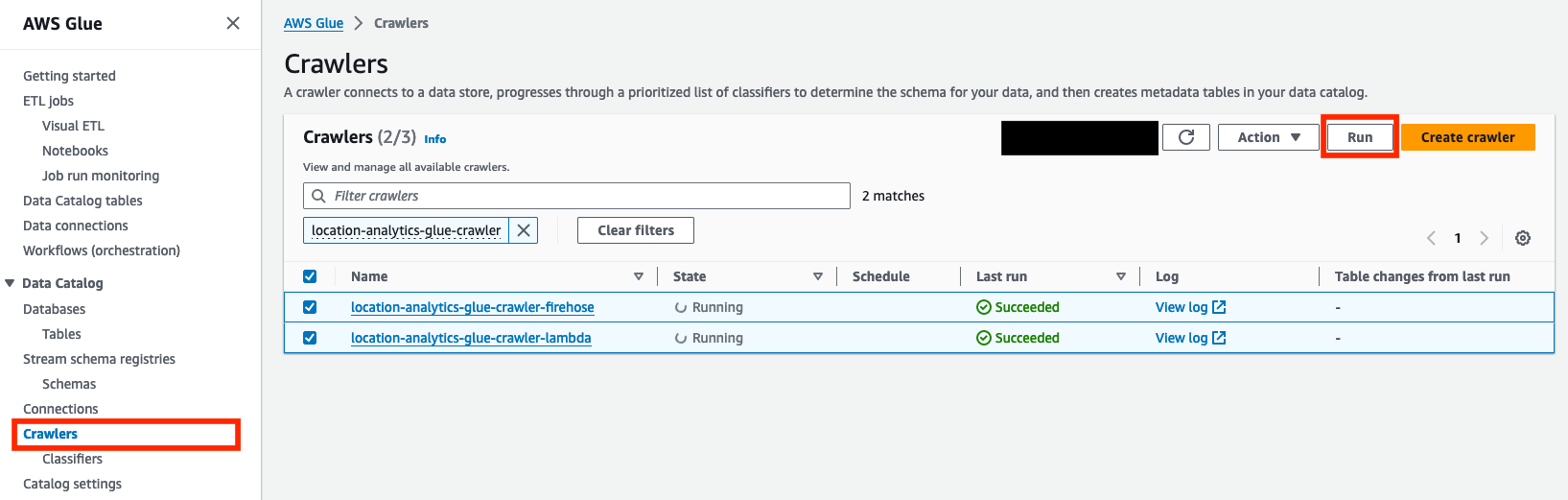Run the selected crawlers
Image resolution: width=1568 pixels, height=500 pixels.
[1360, 137]
